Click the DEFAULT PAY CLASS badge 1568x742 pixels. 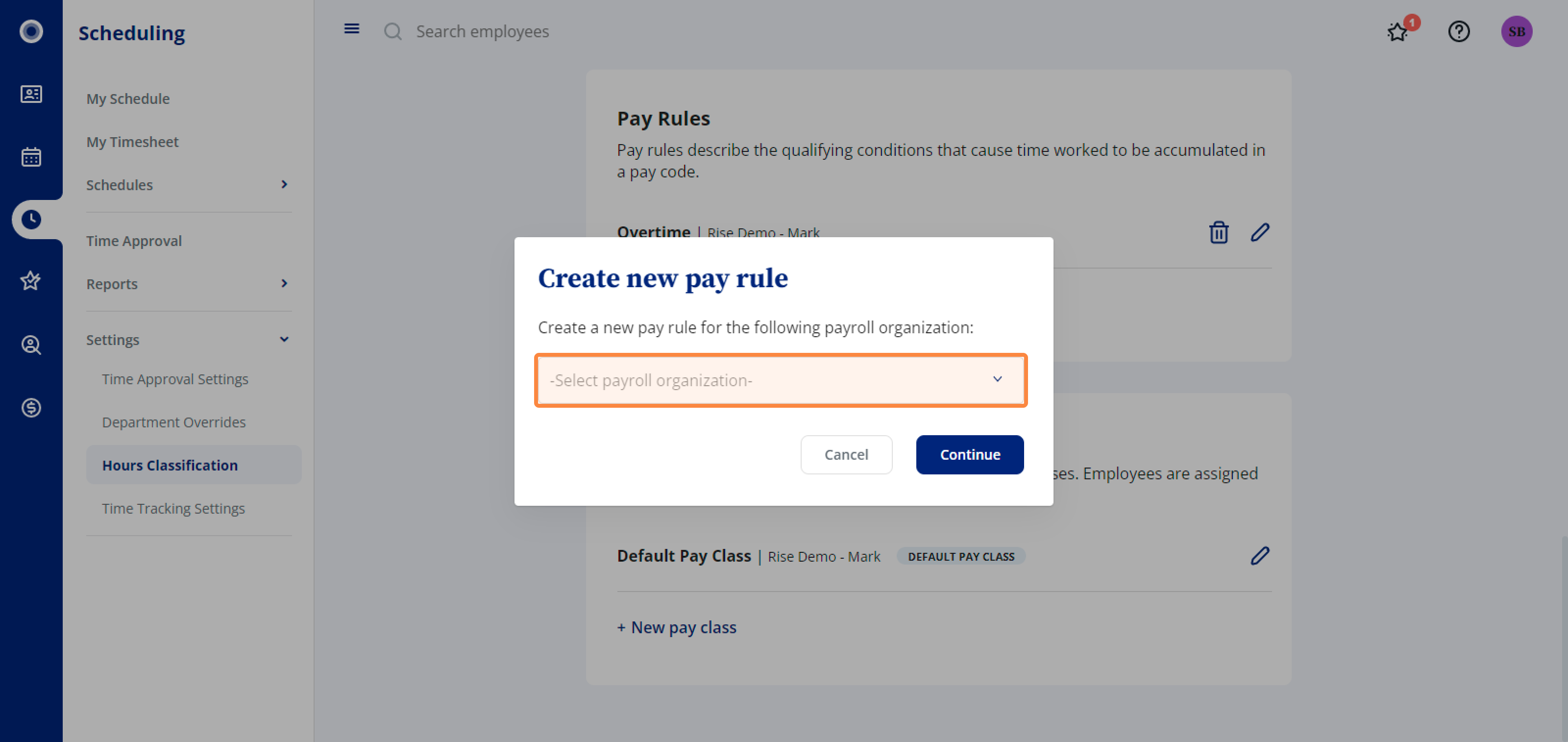960,556
